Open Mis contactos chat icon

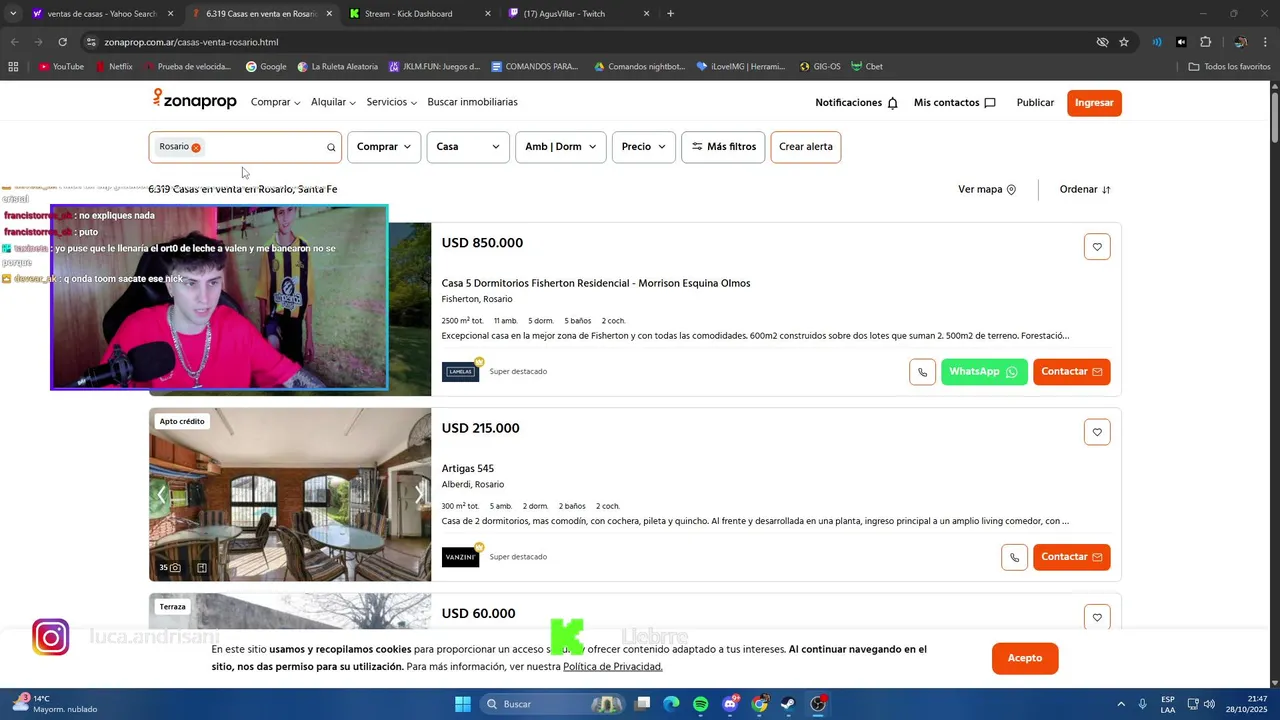click(990, 103)
